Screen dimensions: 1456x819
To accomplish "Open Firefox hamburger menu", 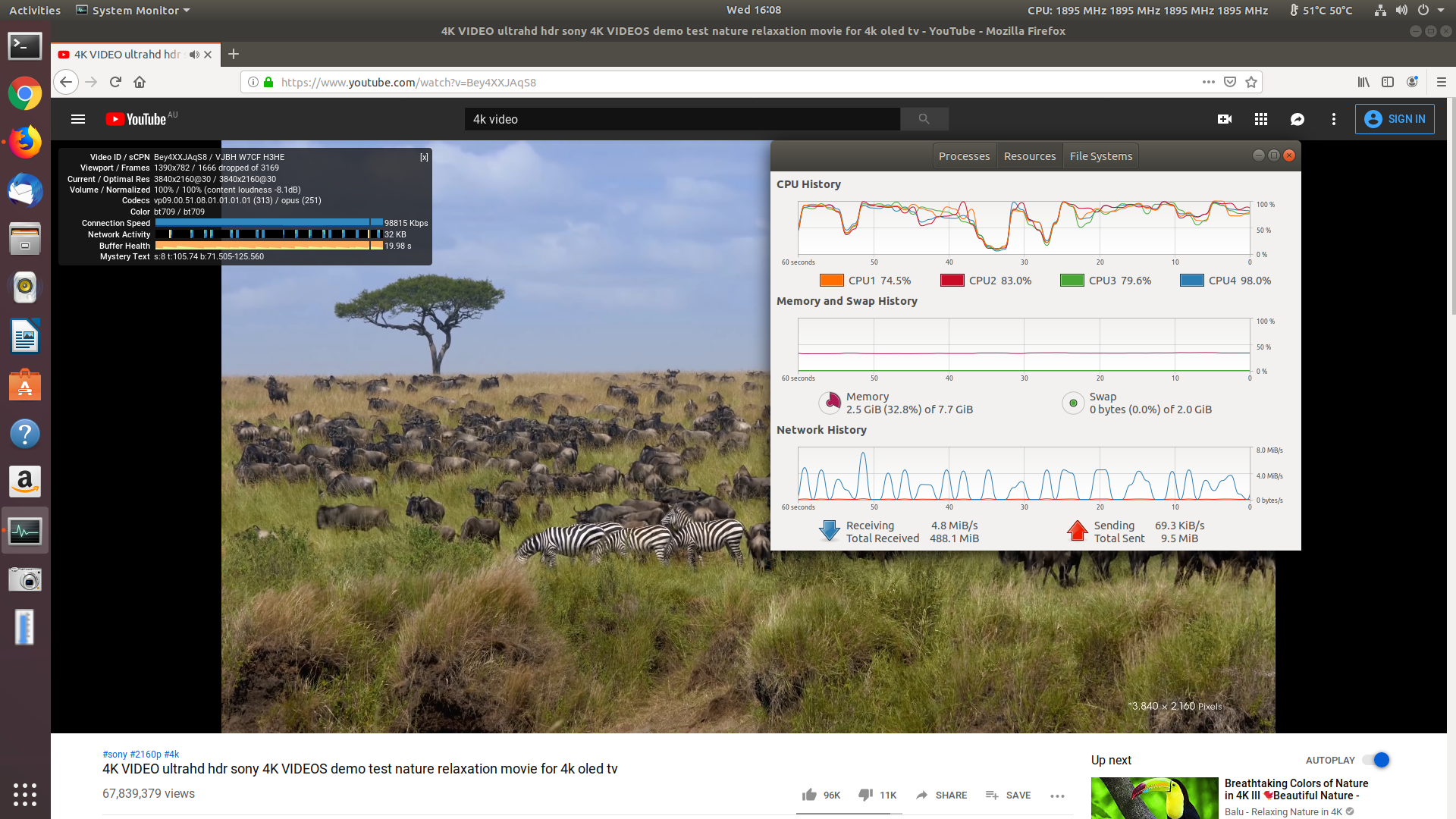I will click(x=1442, y=82).
